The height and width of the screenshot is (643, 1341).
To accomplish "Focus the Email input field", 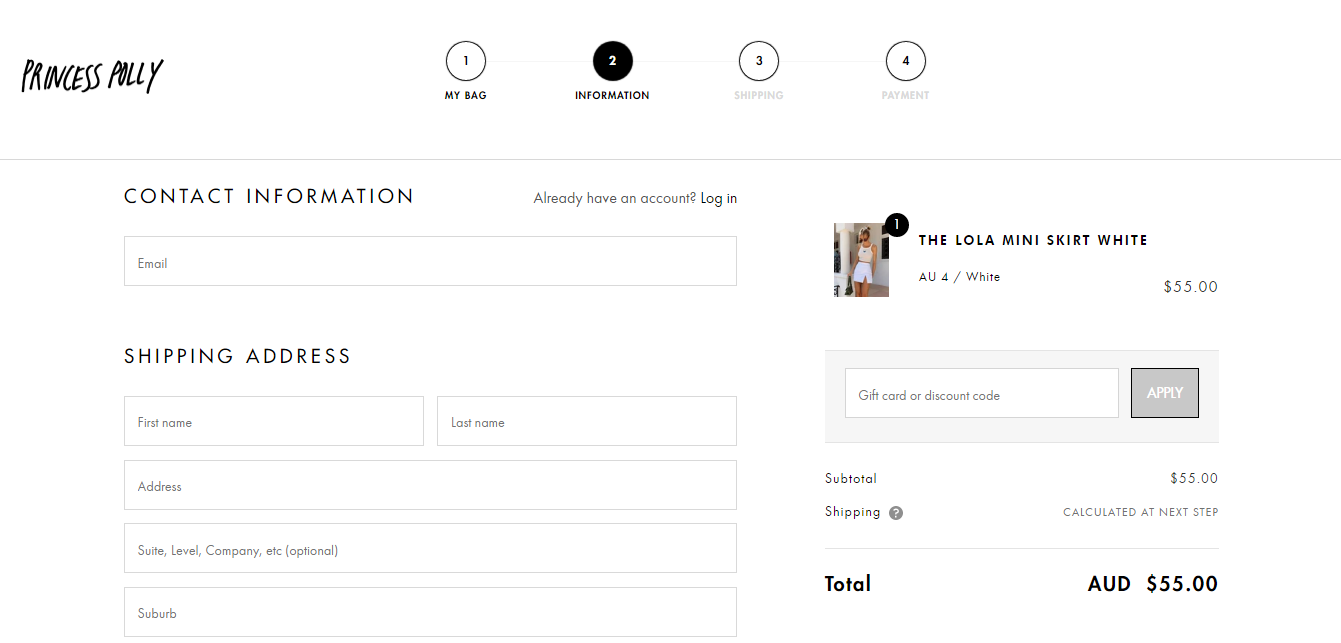I will click(430, 262).
